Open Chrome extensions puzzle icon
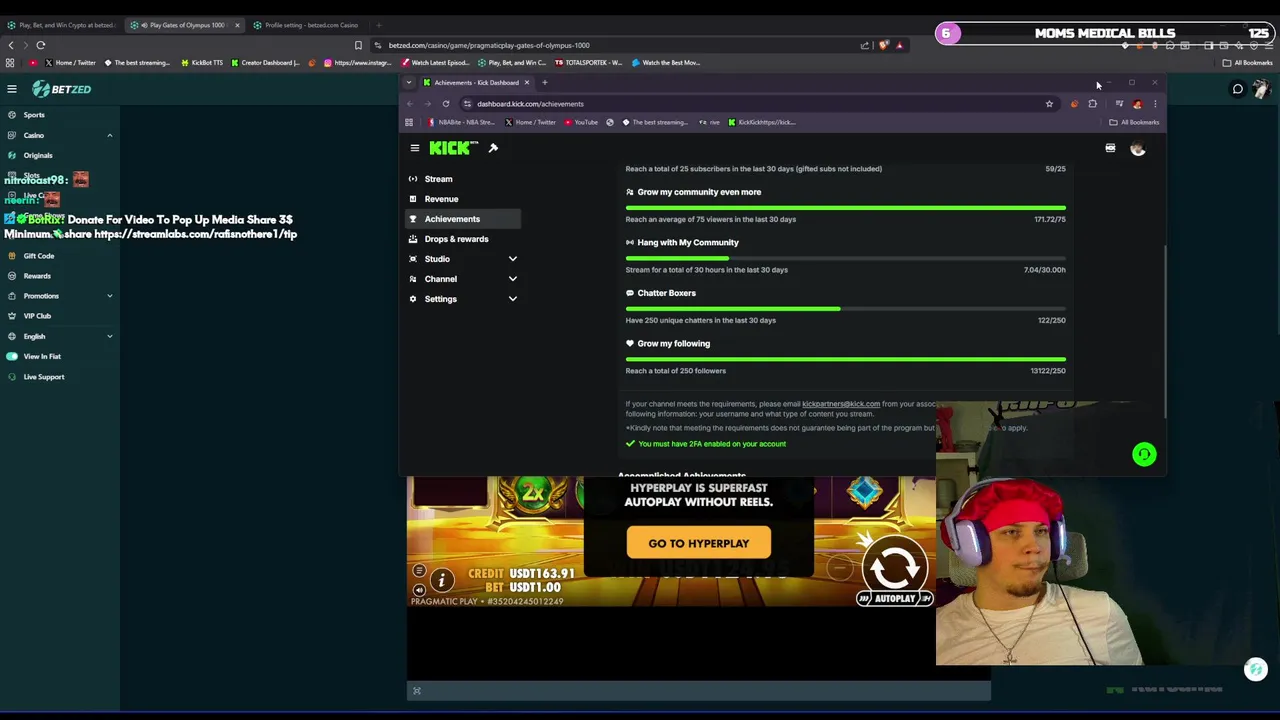1280x720 pixels. pyautogui.click(x=1092, y=104)
